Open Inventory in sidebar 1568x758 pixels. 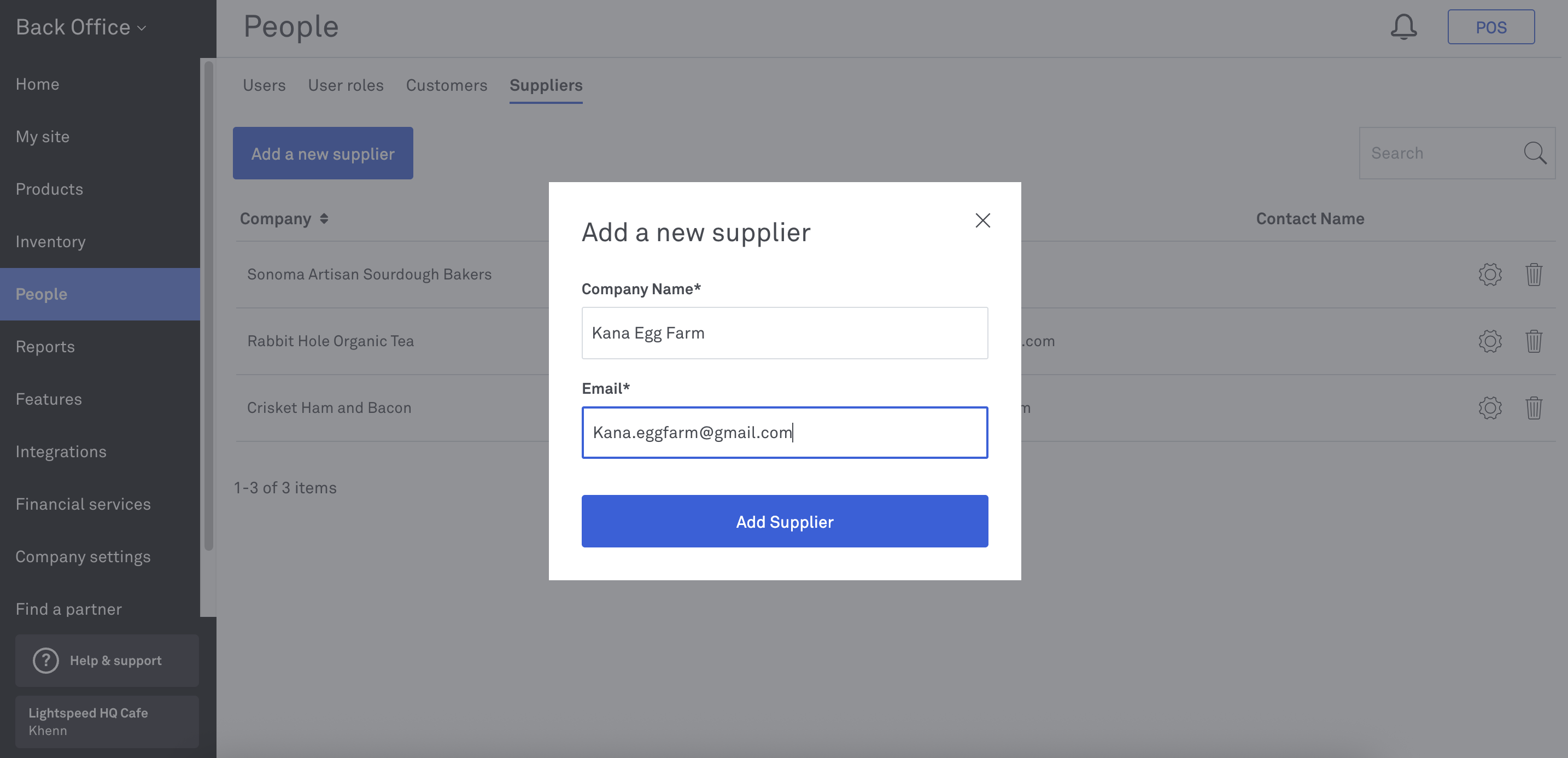pos(100,242)
